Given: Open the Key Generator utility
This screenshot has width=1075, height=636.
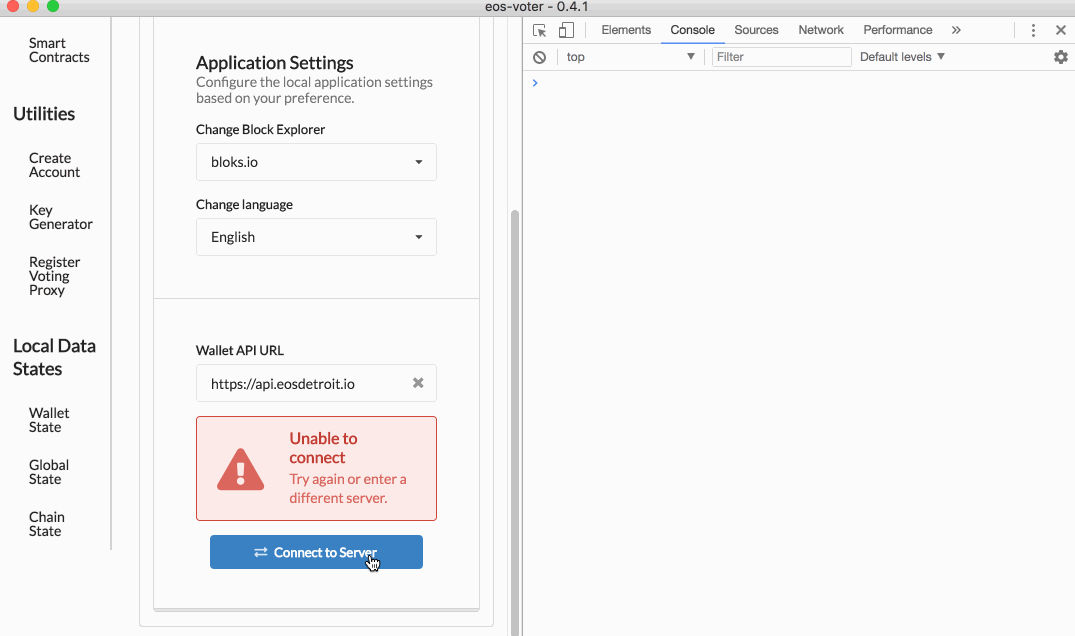Looking at the screenshot, I should (x=60, y=217).
